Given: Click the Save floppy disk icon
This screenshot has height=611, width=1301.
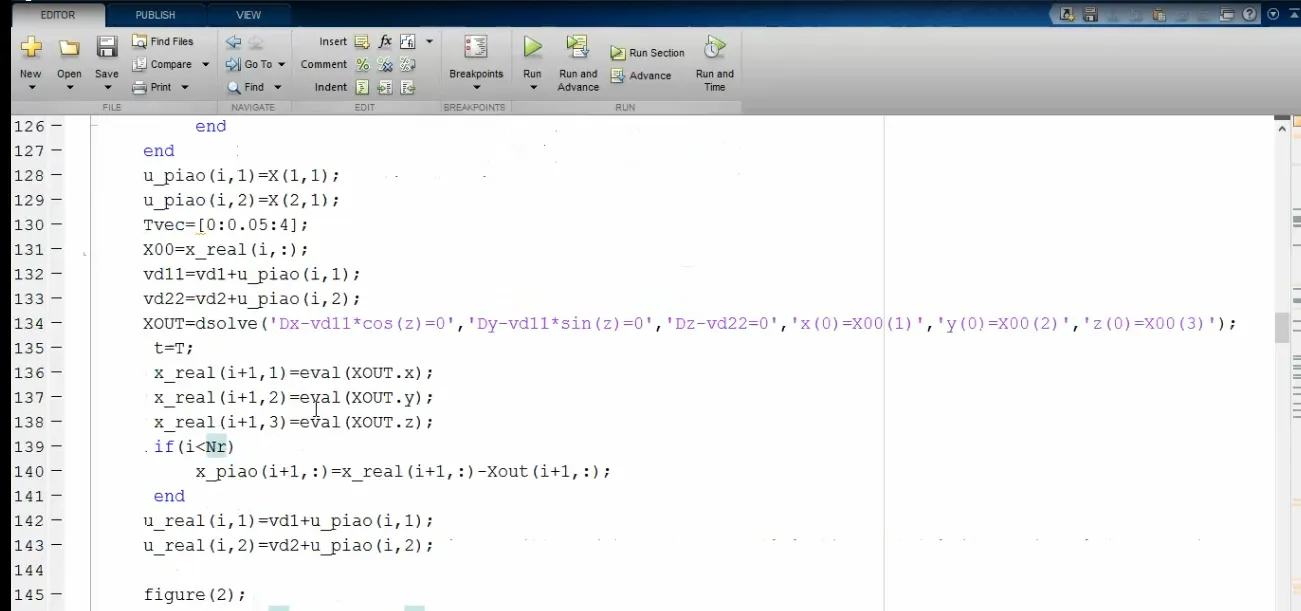Looking at the screenshot, I should coord(107,48).
